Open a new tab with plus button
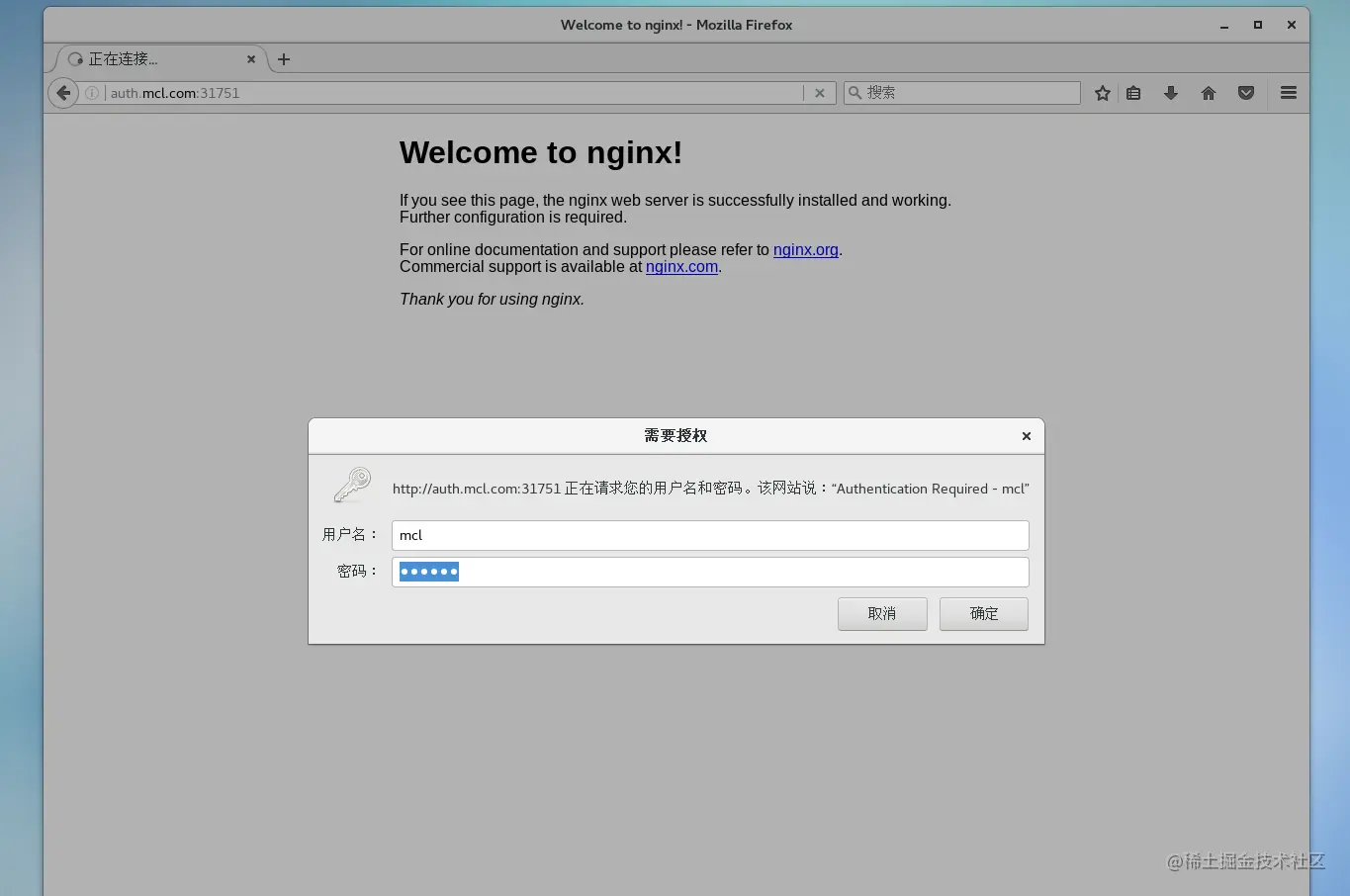 (x=284, y=59)
